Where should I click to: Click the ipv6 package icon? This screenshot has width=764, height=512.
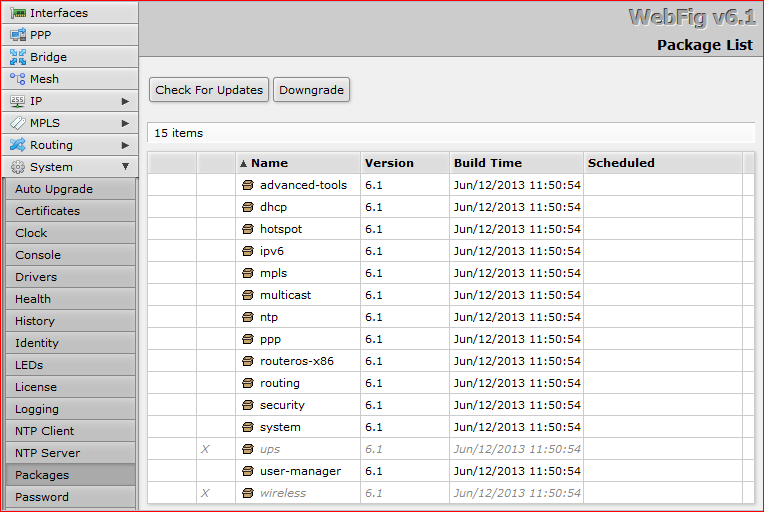(248, 251)
